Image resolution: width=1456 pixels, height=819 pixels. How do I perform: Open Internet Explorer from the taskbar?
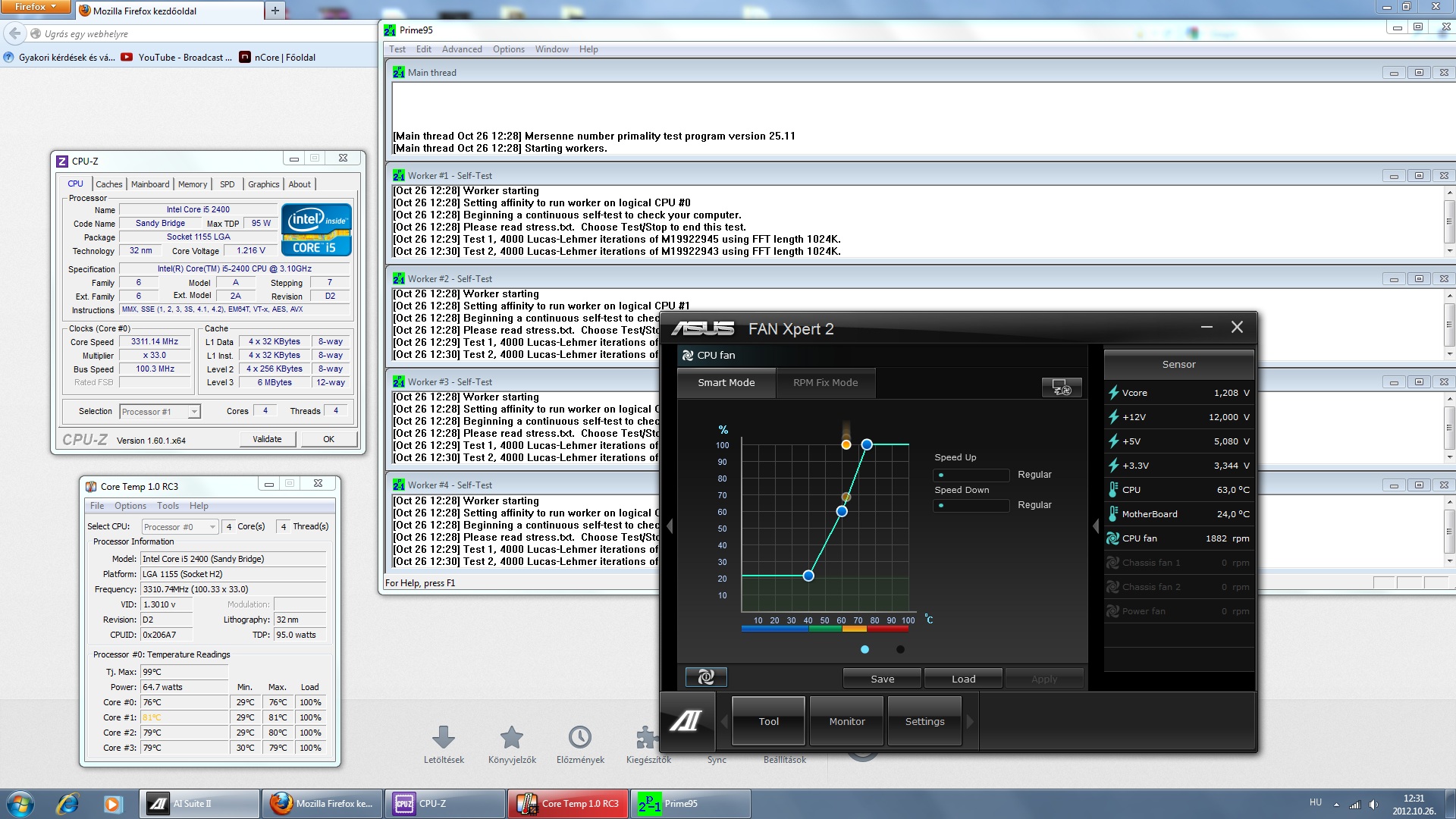(67, 803)
